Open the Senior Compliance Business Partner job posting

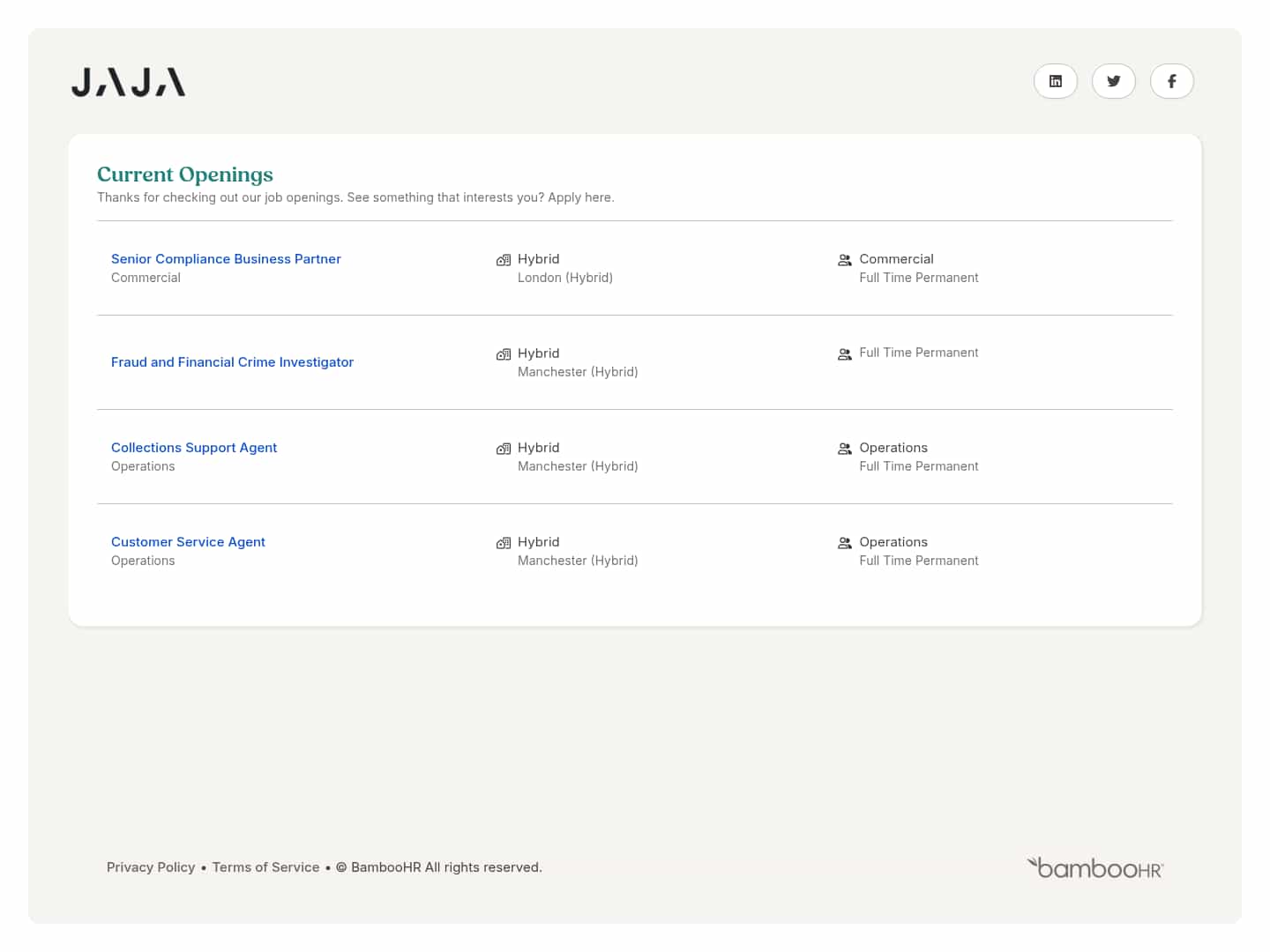pyautogui.click(x=226, y=258)
